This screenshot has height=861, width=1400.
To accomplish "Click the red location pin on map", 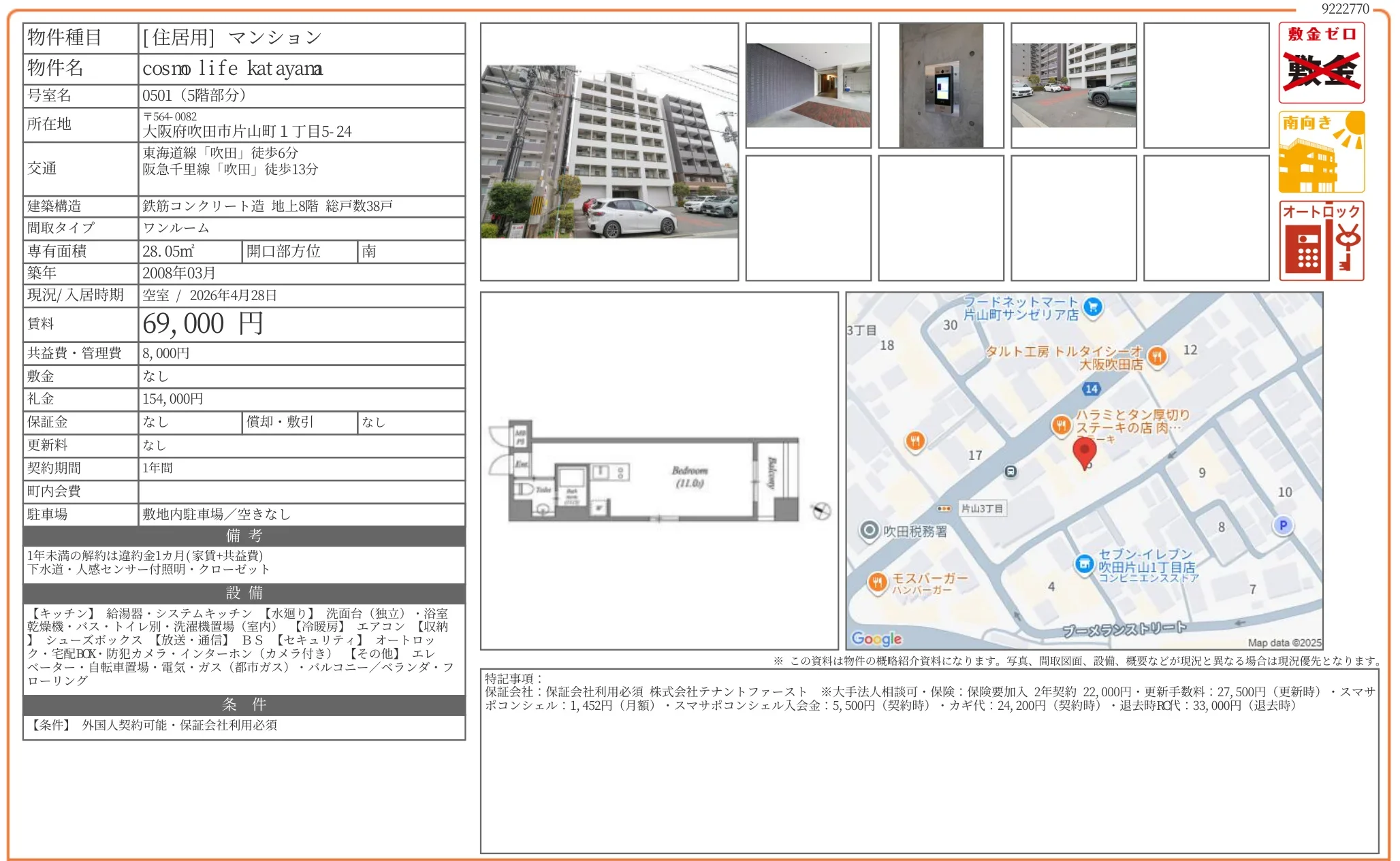I will pyautogui.click(x=1084, y=452).
